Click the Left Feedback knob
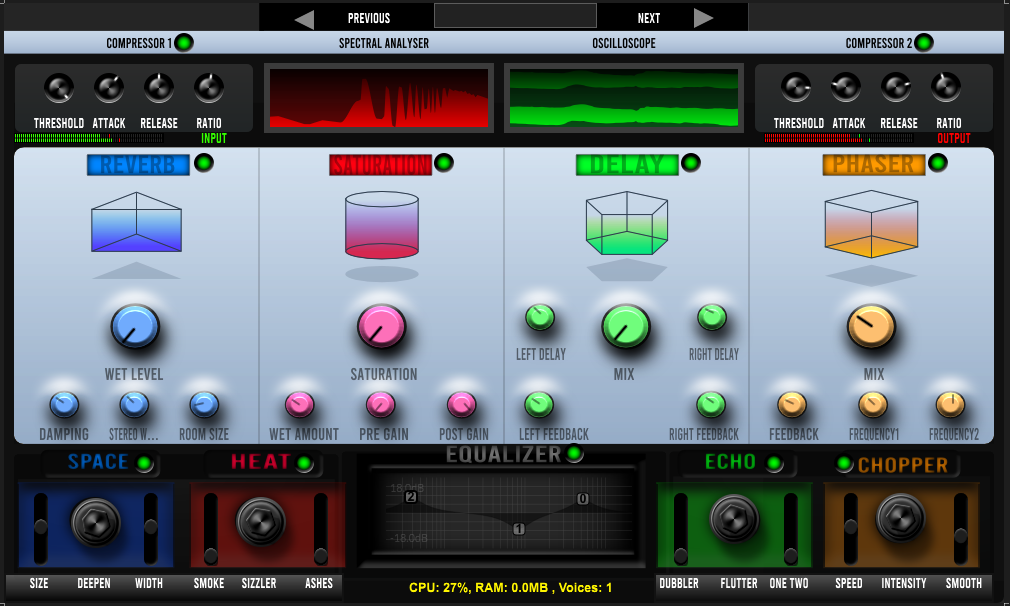The height and width of the screenshot is (606, 1010). (538, 405)
